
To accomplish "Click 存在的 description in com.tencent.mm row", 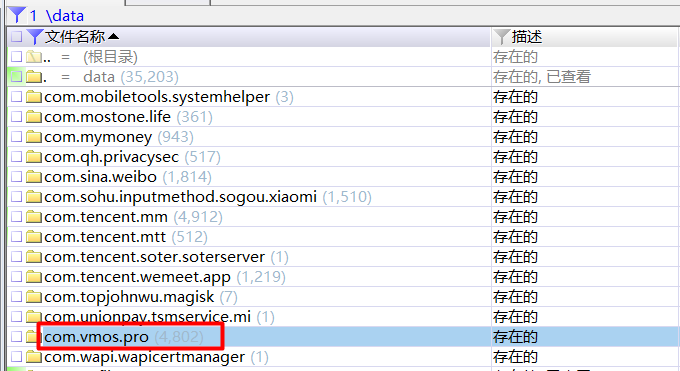I will (515, 217).
